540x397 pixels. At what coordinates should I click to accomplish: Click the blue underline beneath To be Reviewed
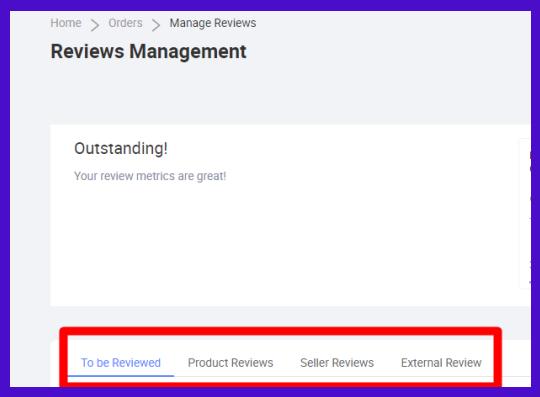pos(121,375)
